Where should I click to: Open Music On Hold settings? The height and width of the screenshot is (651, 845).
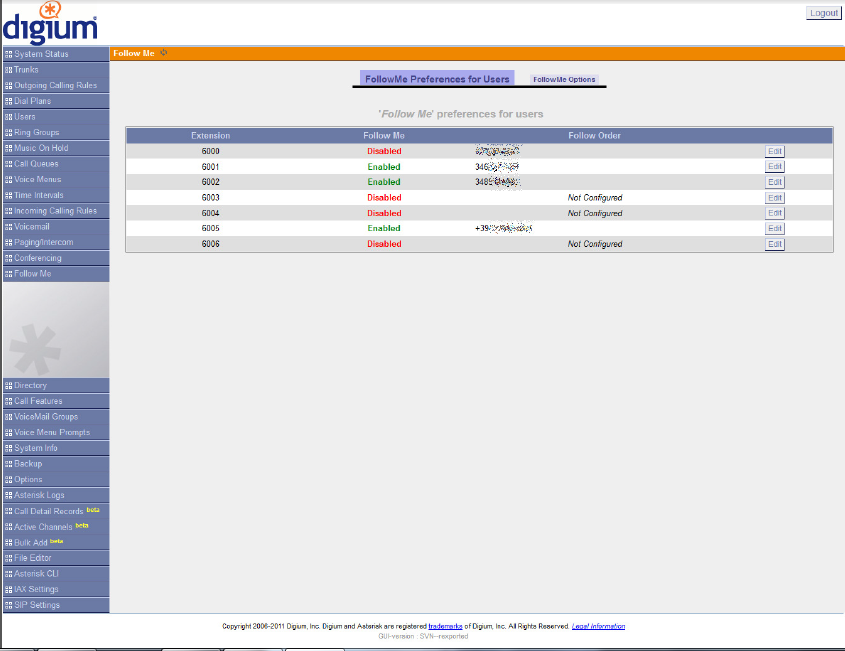(56, 148)
